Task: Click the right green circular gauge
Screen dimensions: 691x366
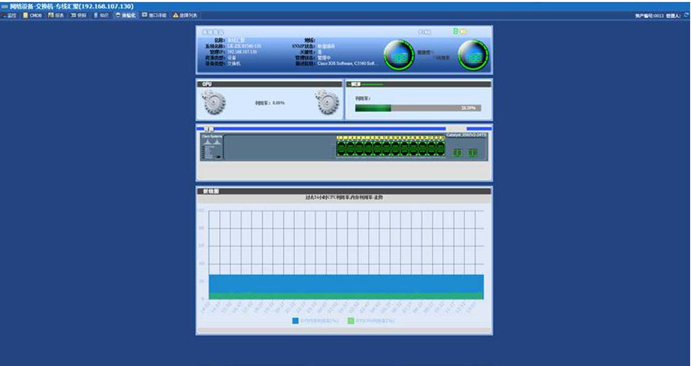Action: [x=473, y=55]
